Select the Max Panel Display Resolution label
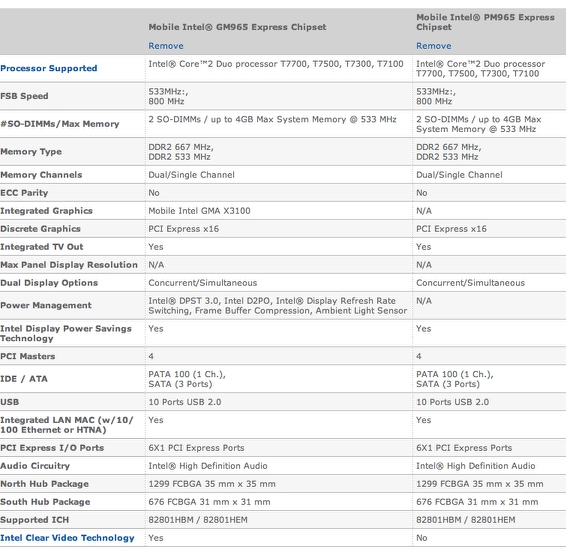 click(x=69, y=265)
